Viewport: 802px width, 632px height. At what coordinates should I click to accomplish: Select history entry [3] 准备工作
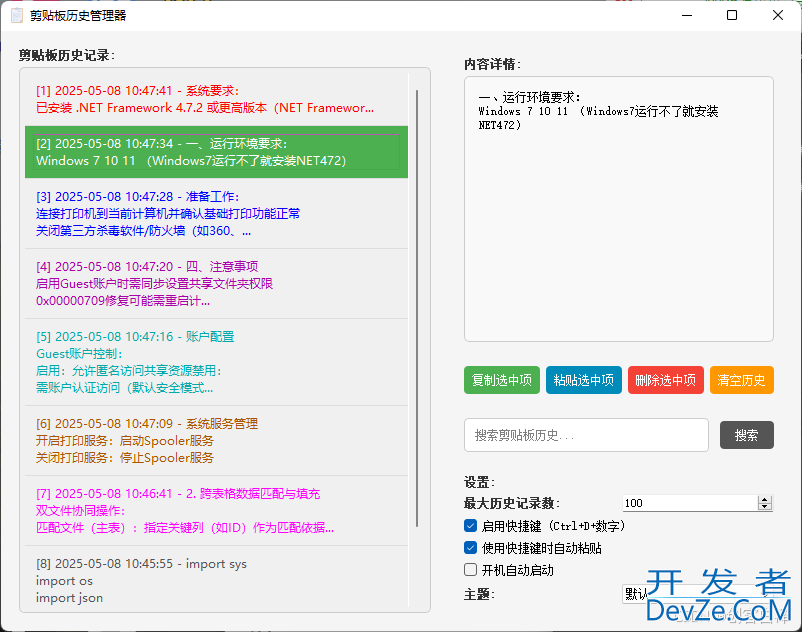pyautogui.click(x=216, y=214)
